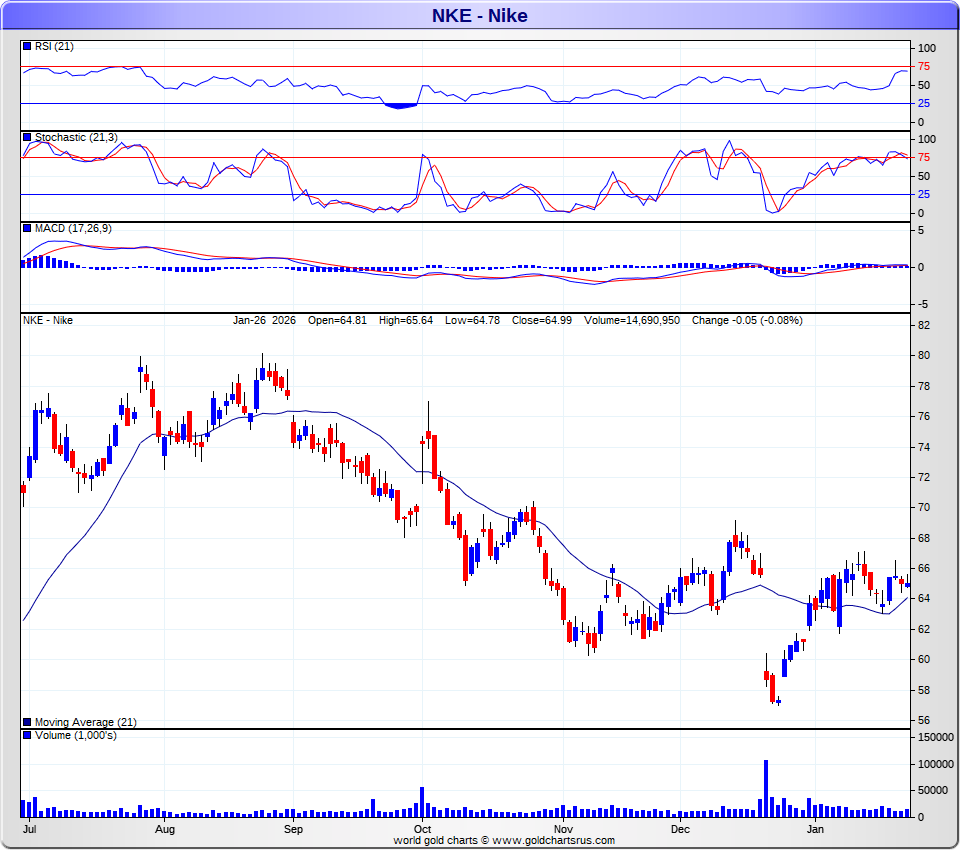Click the Change -0.05 (-0.08%) readout

747,320
